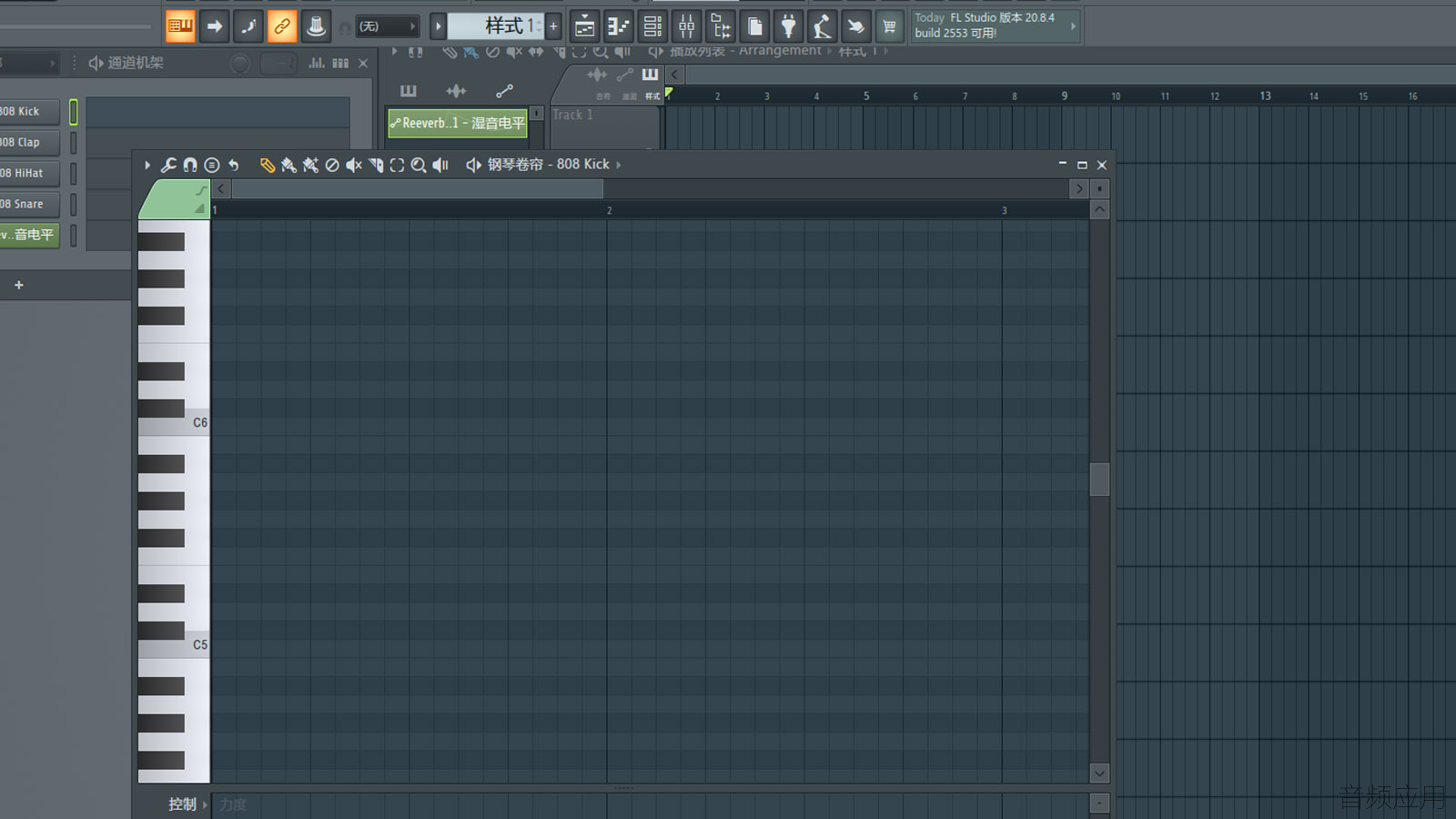Choose the selection tool in piano roll
1456x819 pixels.
click(x=397, y=165)
